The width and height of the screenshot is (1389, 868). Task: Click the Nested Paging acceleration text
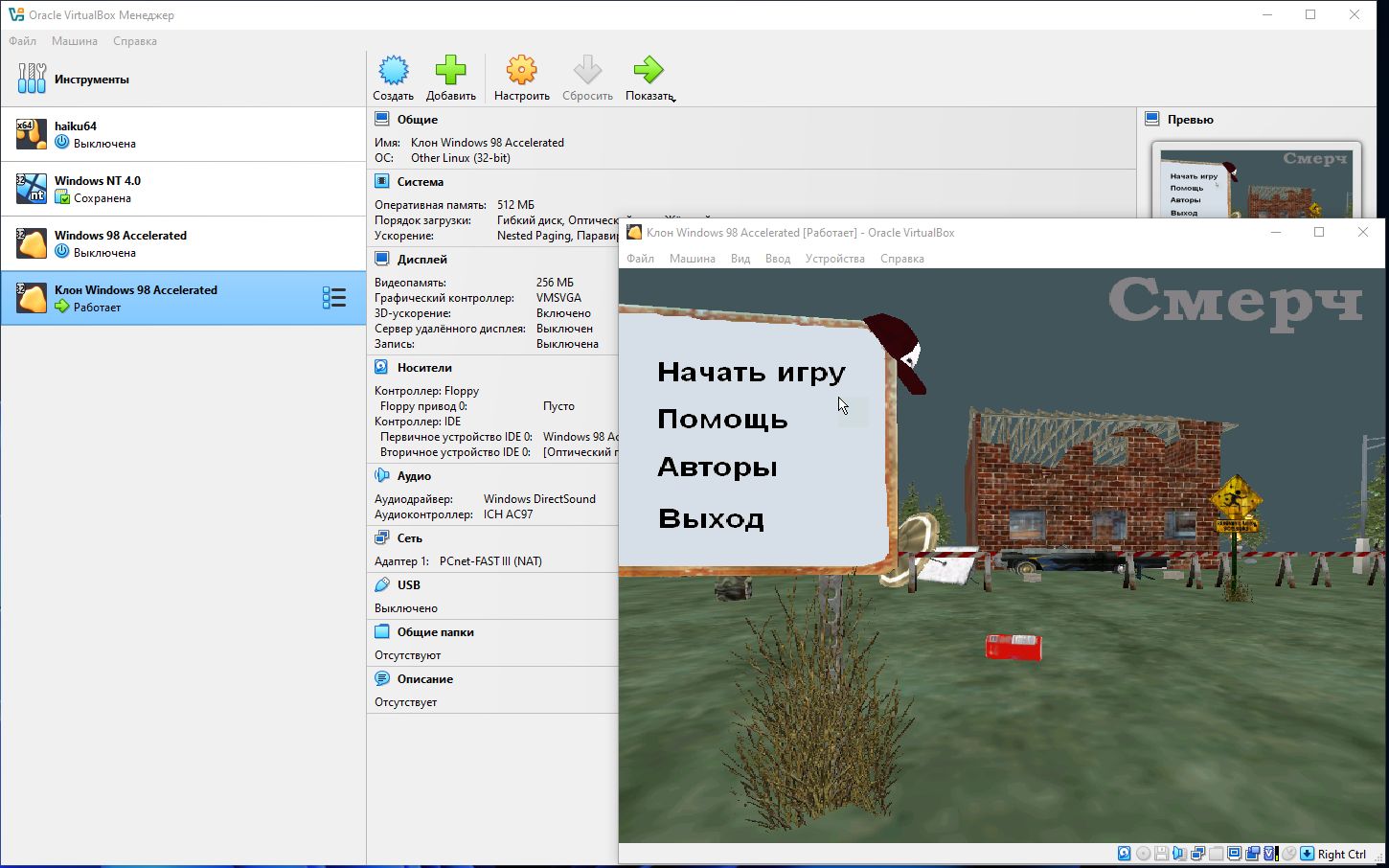point(535,236)
